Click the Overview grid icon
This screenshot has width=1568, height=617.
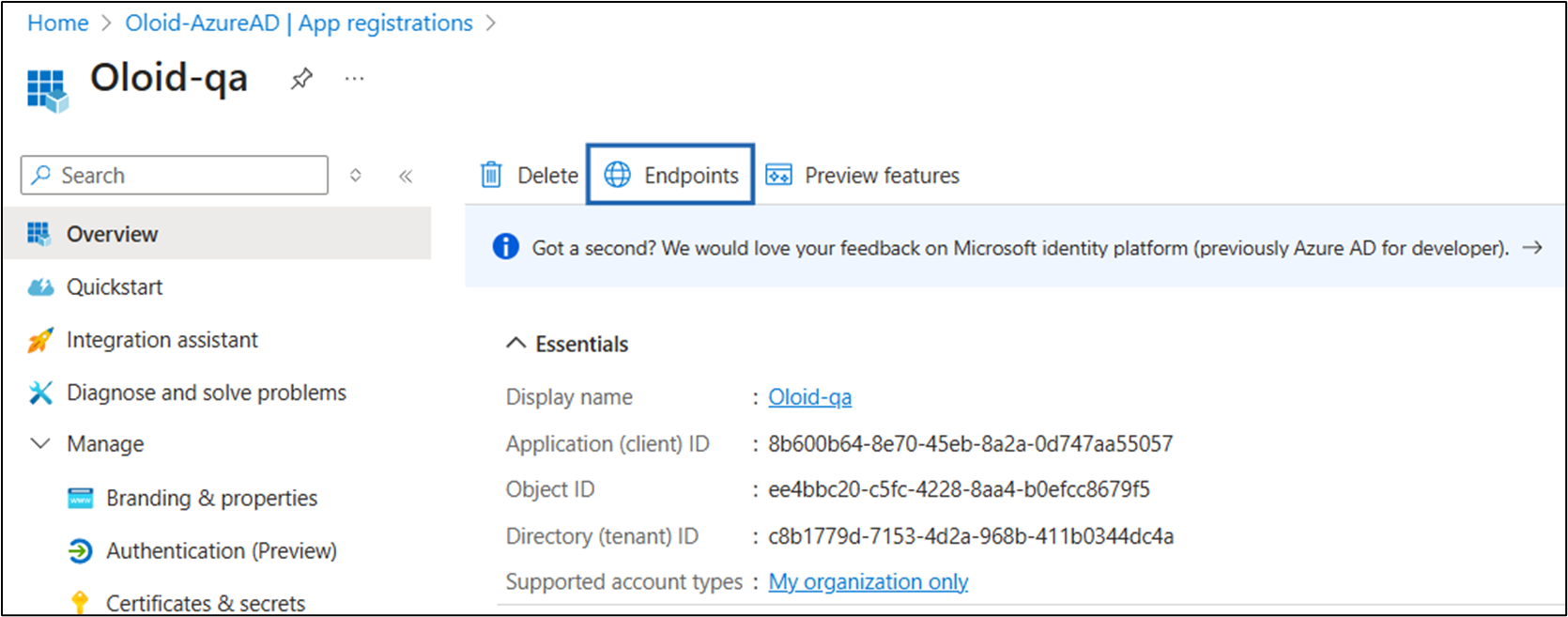(39, 234)
